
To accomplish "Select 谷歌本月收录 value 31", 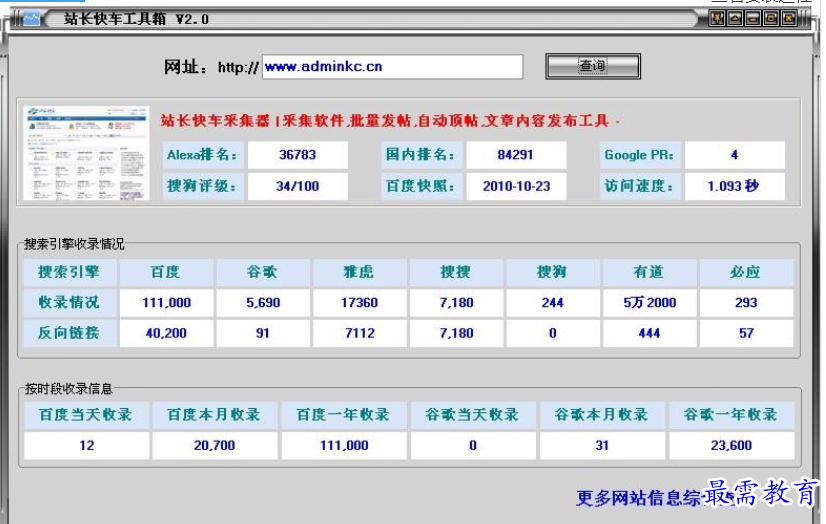I will 602,446.
